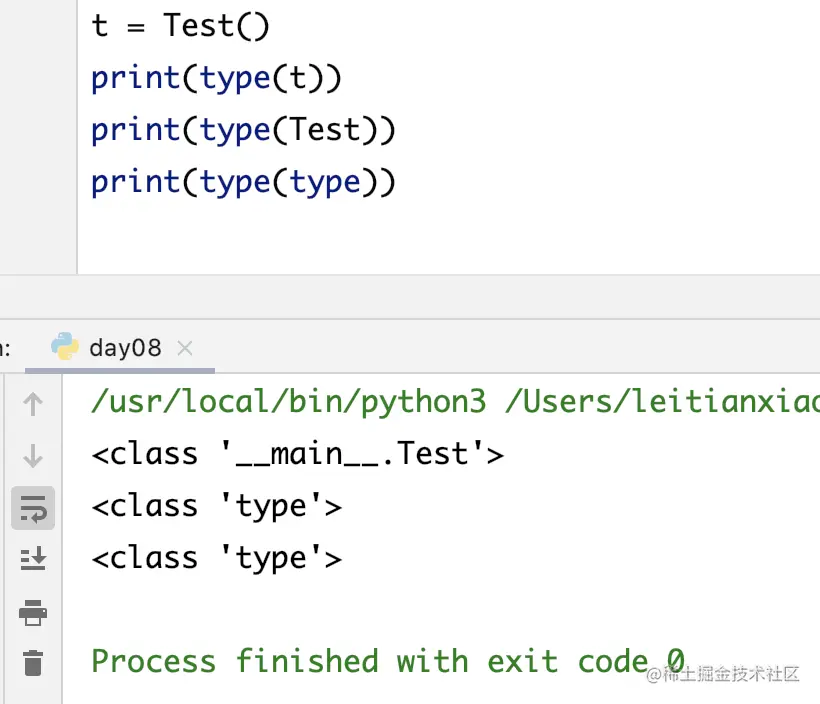Click the empty editor area below the code
The height and width of the screenshot is (704, 820).
450,235
